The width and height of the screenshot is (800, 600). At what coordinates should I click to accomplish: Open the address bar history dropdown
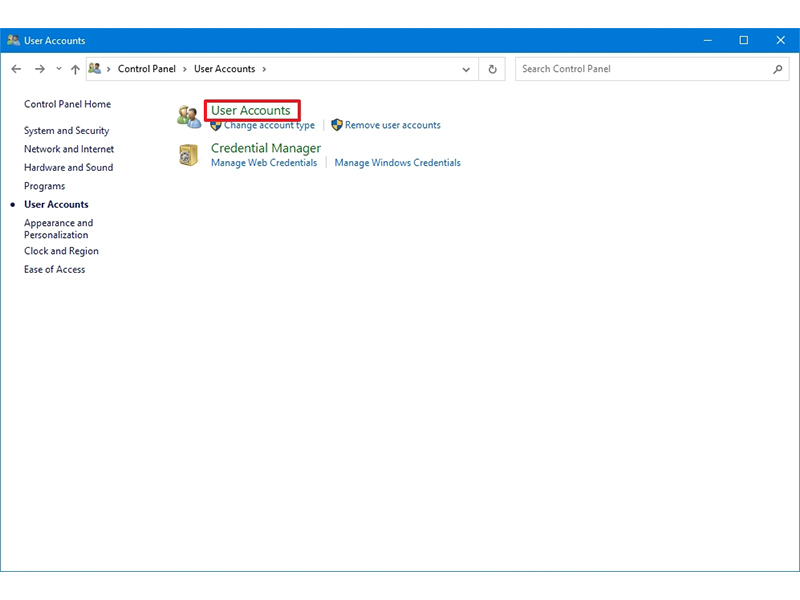click(x=466, y=69)
